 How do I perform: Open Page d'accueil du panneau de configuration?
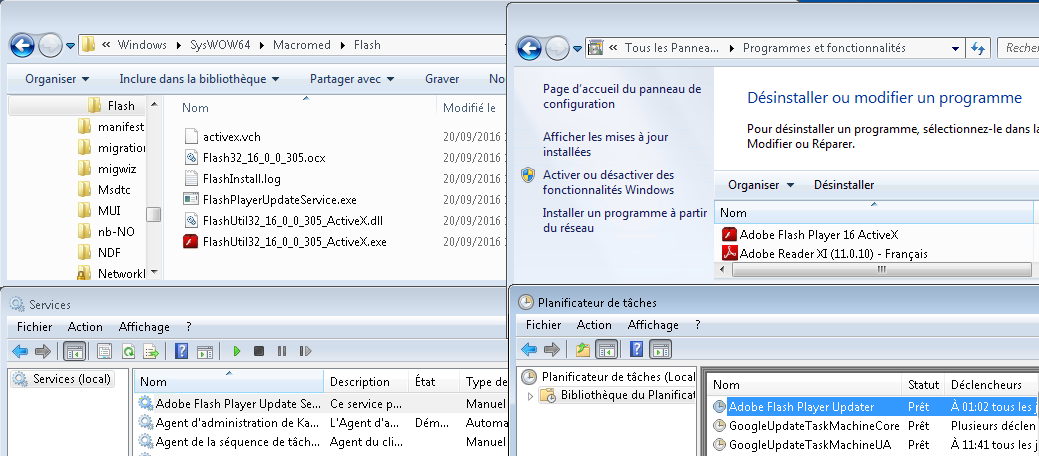(x=622, y=96)
